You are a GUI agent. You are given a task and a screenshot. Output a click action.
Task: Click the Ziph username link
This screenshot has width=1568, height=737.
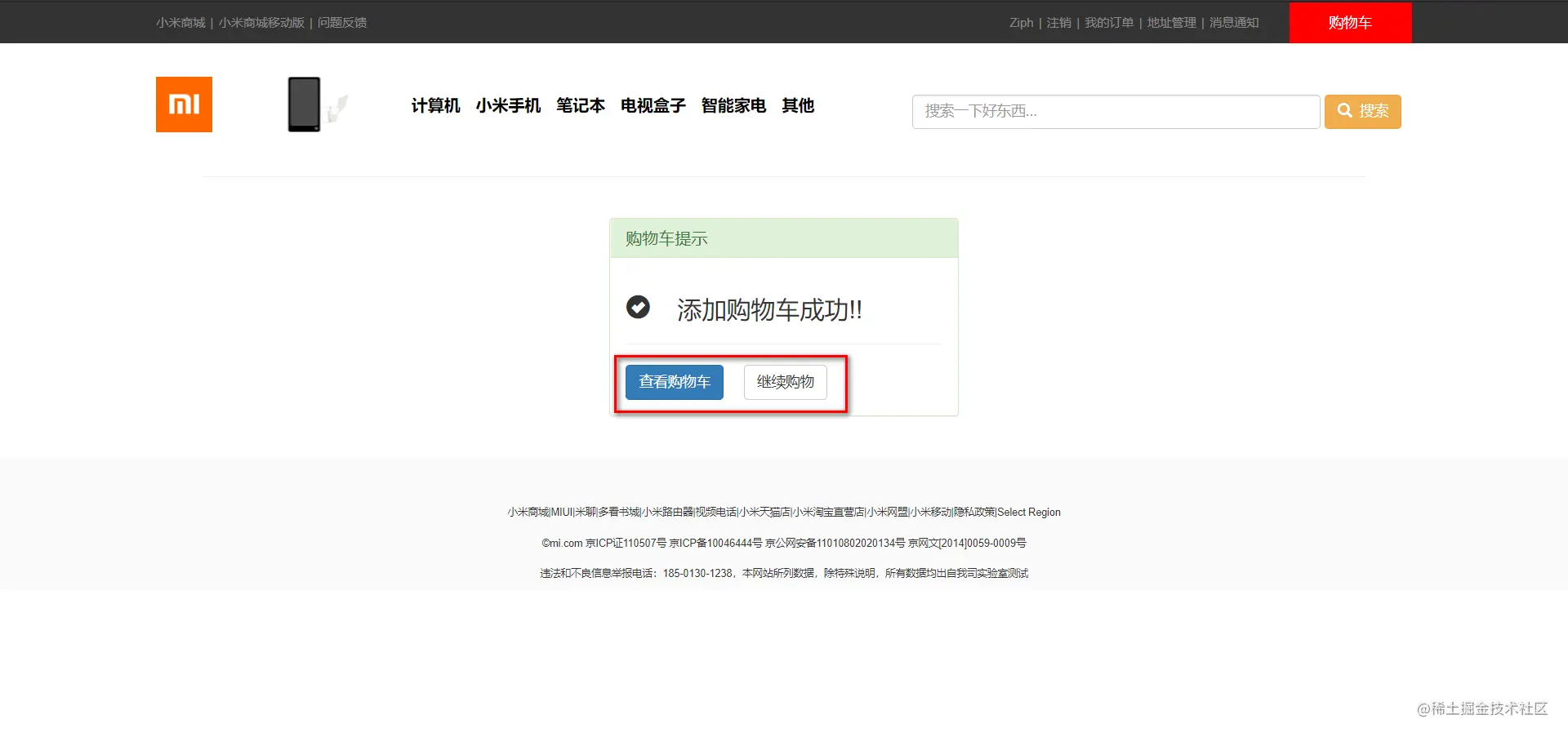coord(1021,23)
